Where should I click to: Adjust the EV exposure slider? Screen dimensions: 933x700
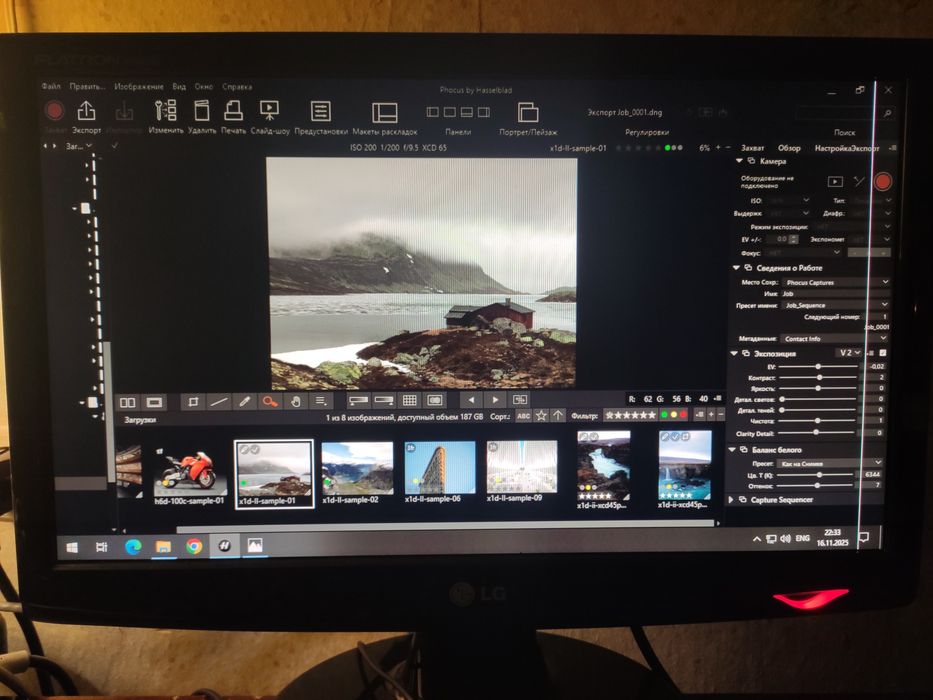pos(818,367)
